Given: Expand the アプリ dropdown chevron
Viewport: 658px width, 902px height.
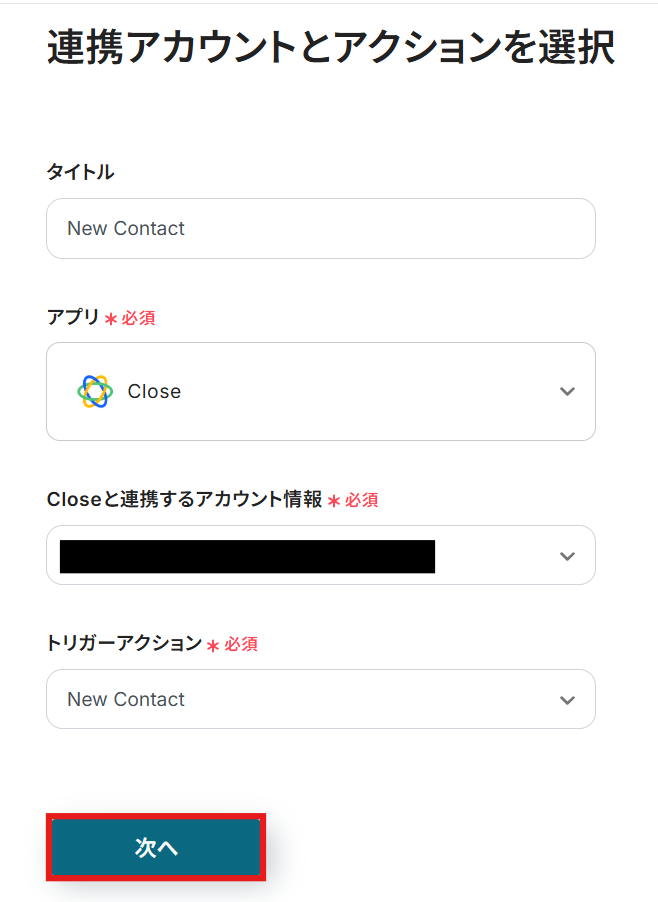Looking at the screenshot, I should point(567,391).
